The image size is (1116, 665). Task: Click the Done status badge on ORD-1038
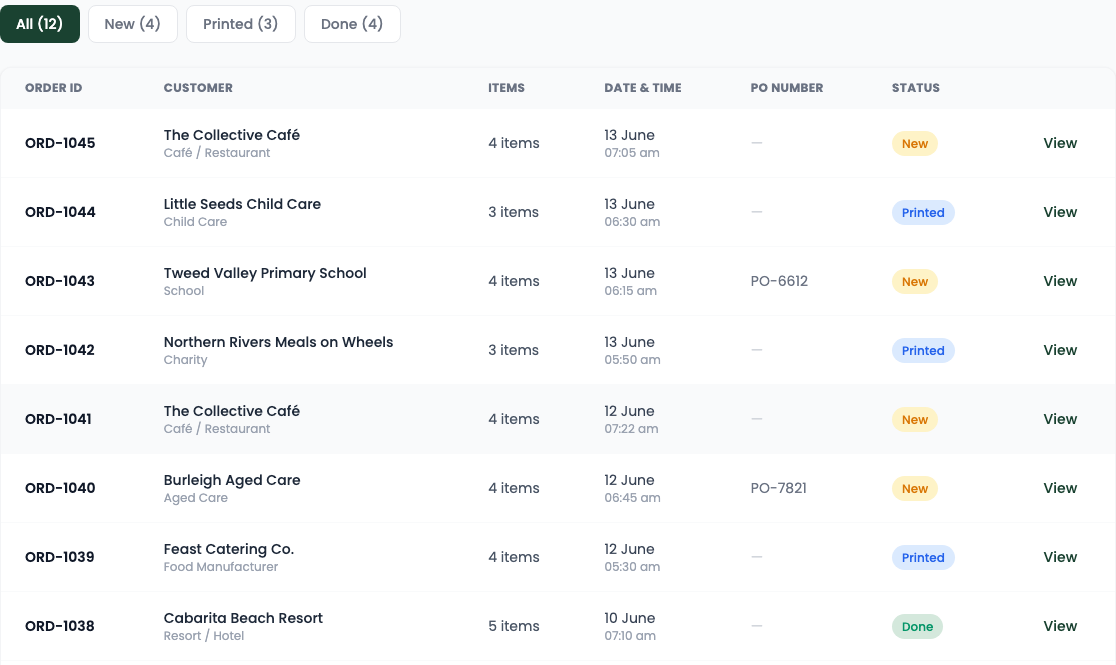tap(917, 627)
